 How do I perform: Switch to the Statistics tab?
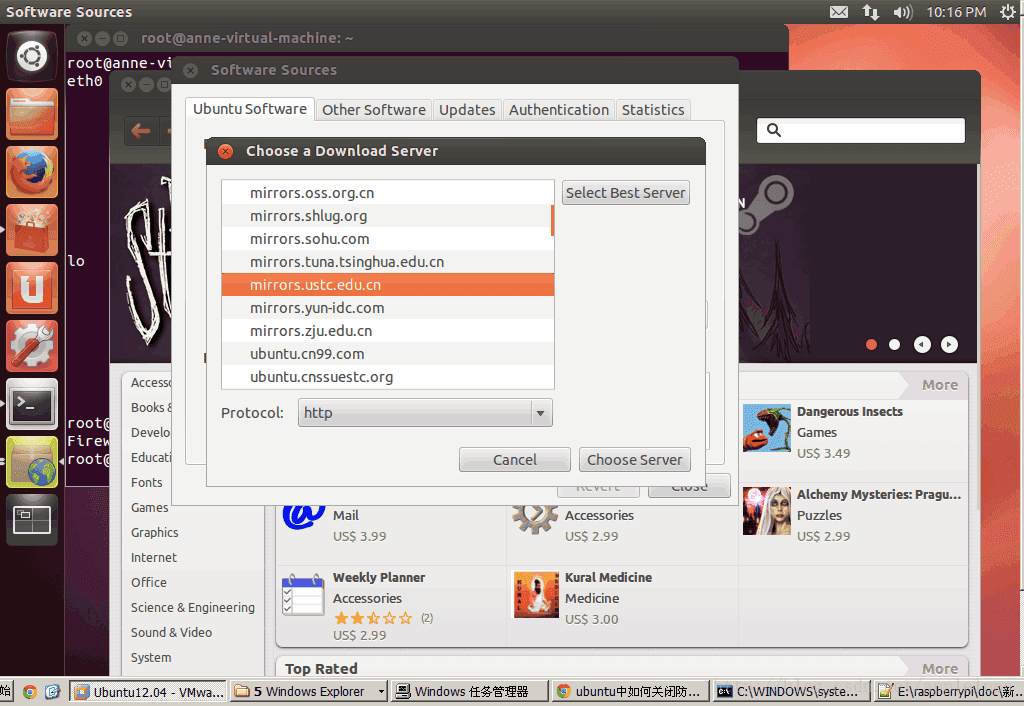(x=652, y=110)
